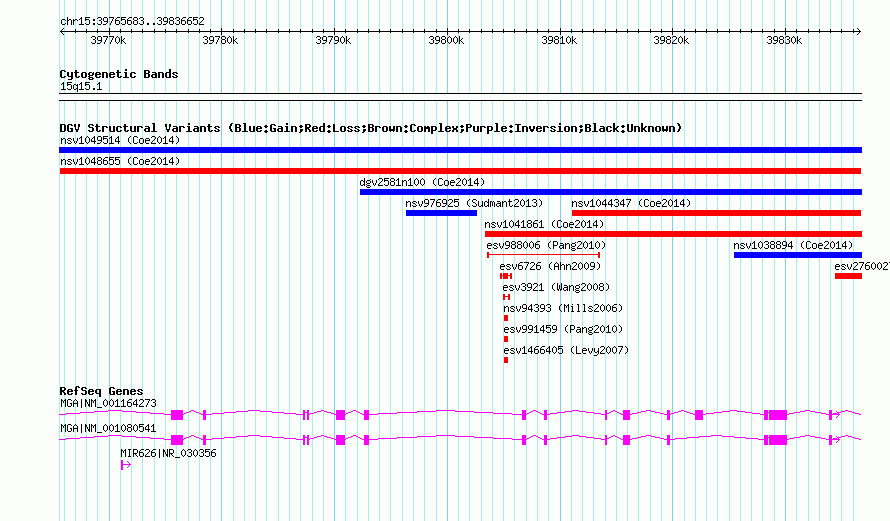Click the tiny red box under nsv94393

506,318
